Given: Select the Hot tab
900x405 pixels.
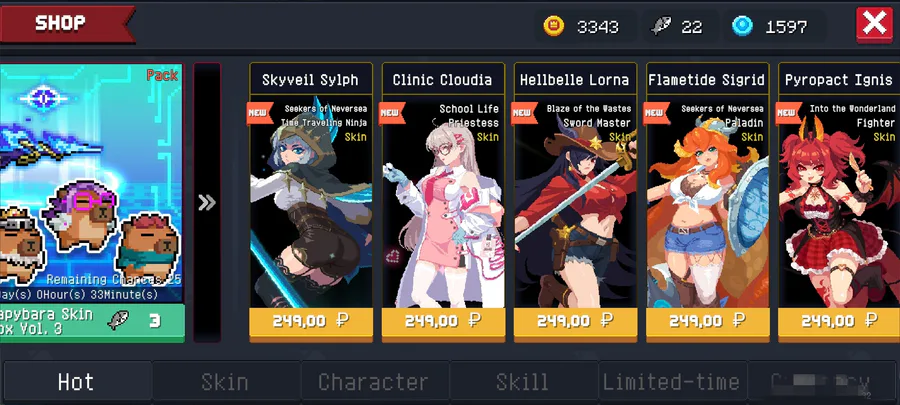Looking at the screenshot, I should (76, 382).
